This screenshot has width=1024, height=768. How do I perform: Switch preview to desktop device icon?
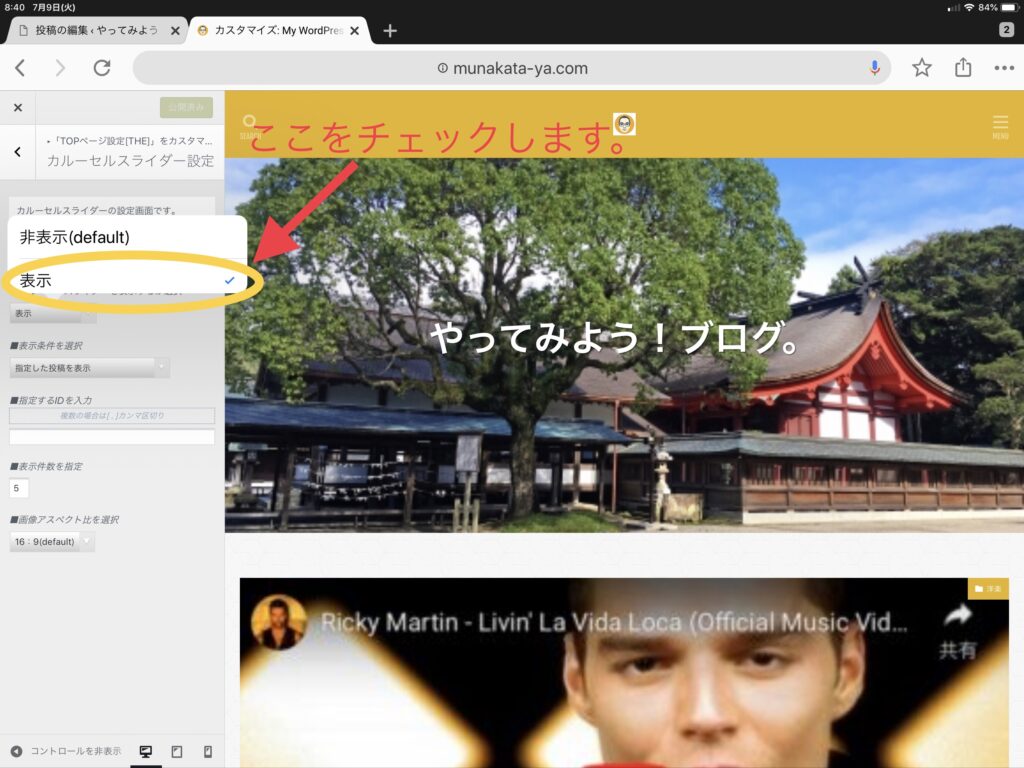pos(146,752)
